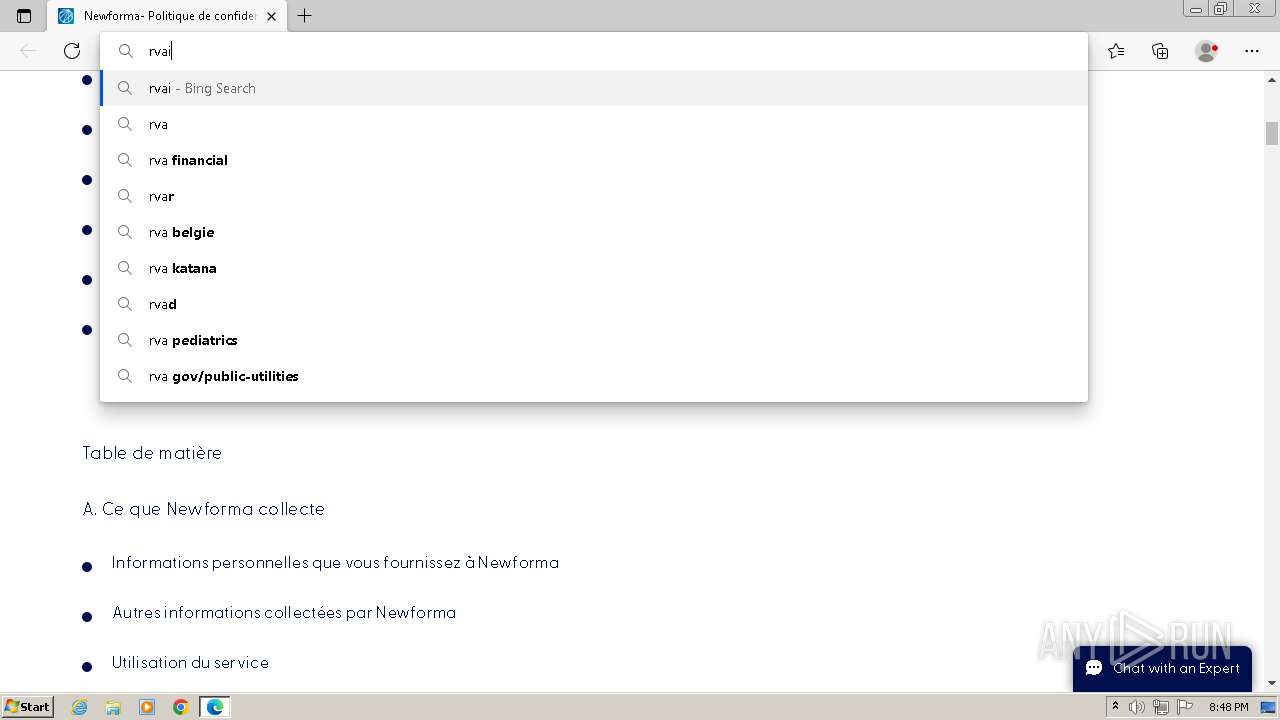Open the user profile avatar
The height and width of the screenshot is (720, 1280).
click(1206, 51)
